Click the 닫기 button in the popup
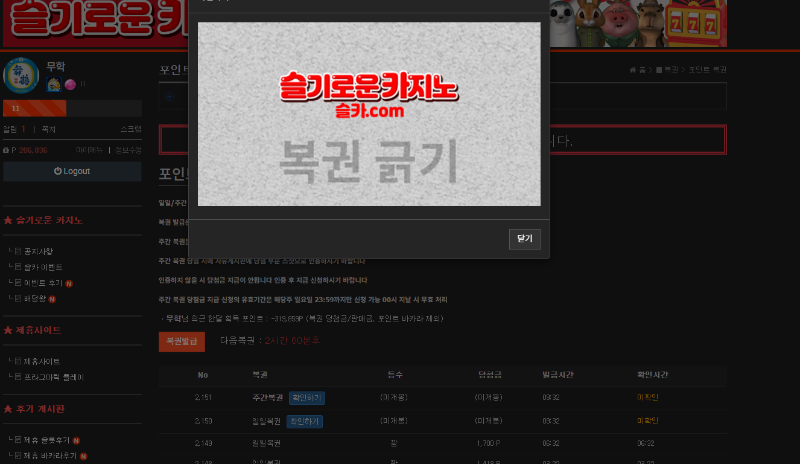The width and height of the screenshot is (800, 464). coord(524,239)
